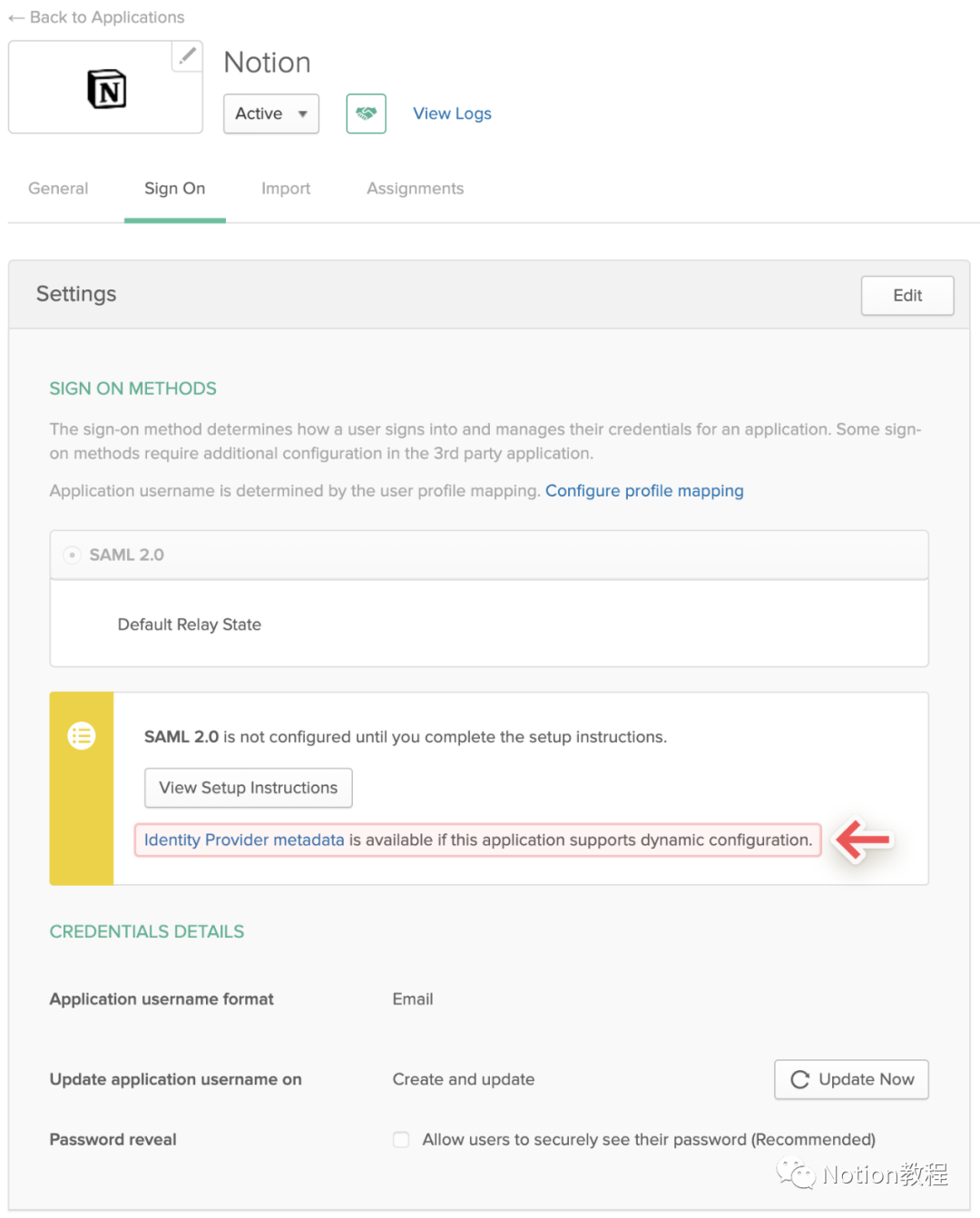Select the Sign On tab
This screenshot has height=1218, width=980.
tap(174, 189)
